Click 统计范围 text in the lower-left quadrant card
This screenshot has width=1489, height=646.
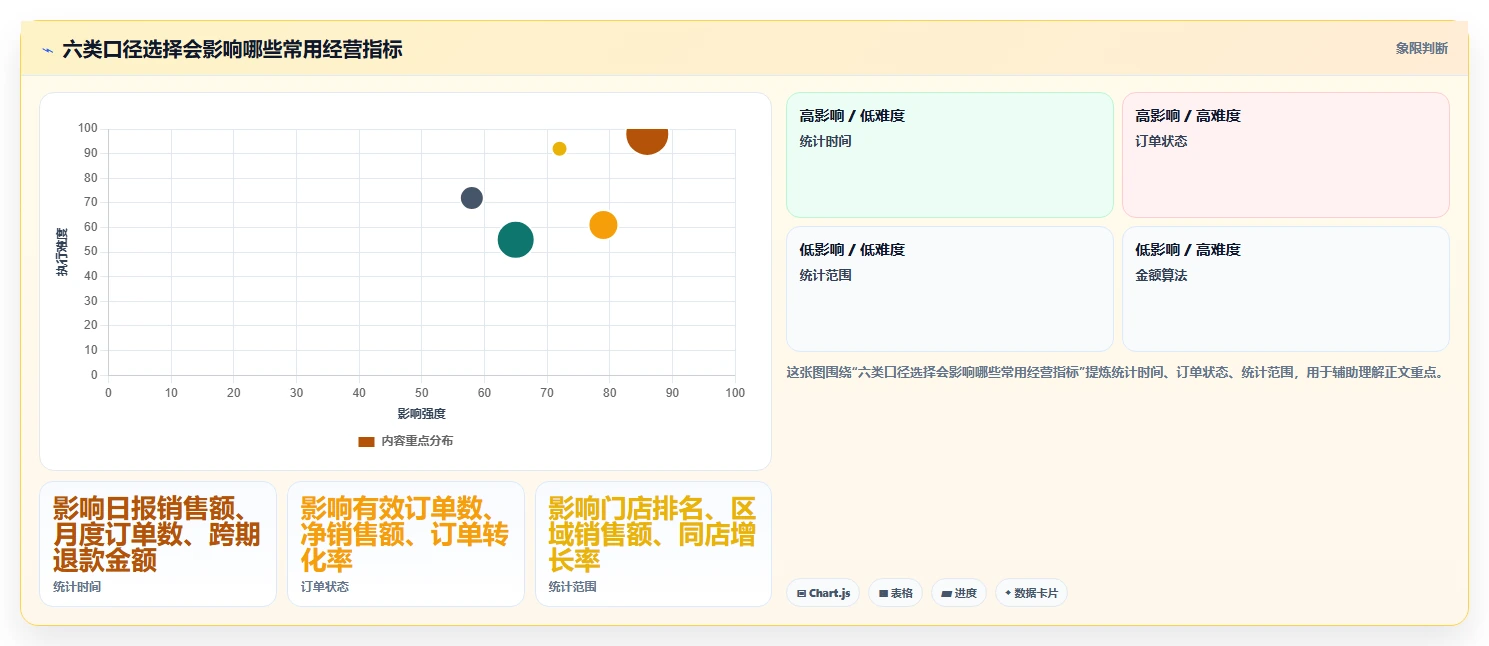click(x=825, y=275)
